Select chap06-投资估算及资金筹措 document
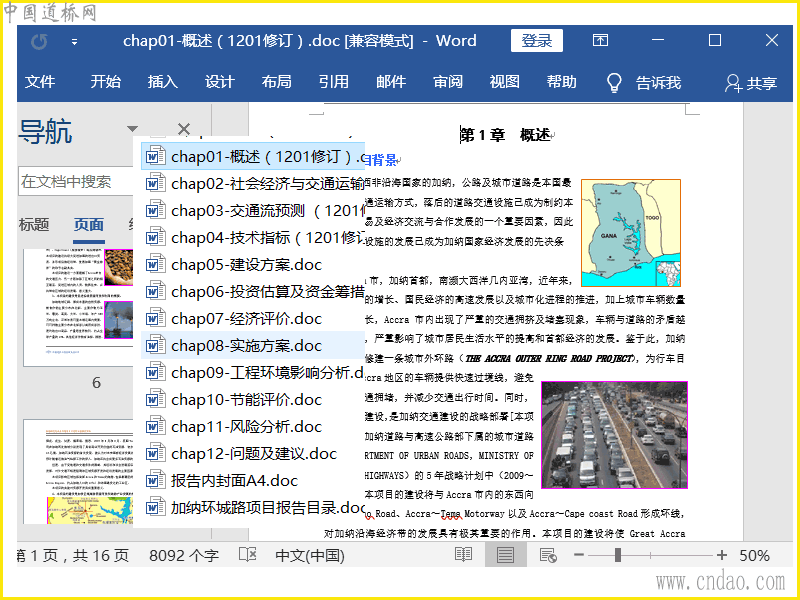The height and width of the screenshot is (600, 800). coord(253,291)
